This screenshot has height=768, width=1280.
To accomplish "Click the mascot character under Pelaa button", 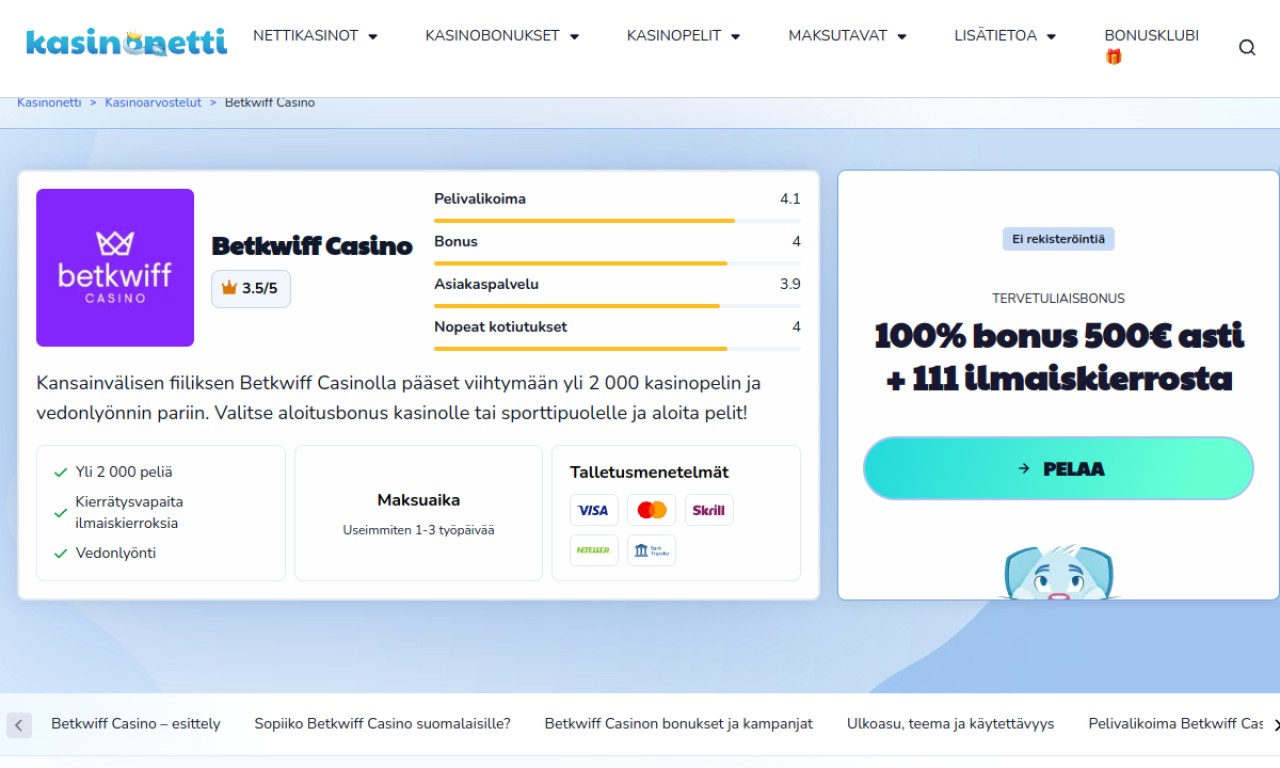I will click(x=1058, y=572).
